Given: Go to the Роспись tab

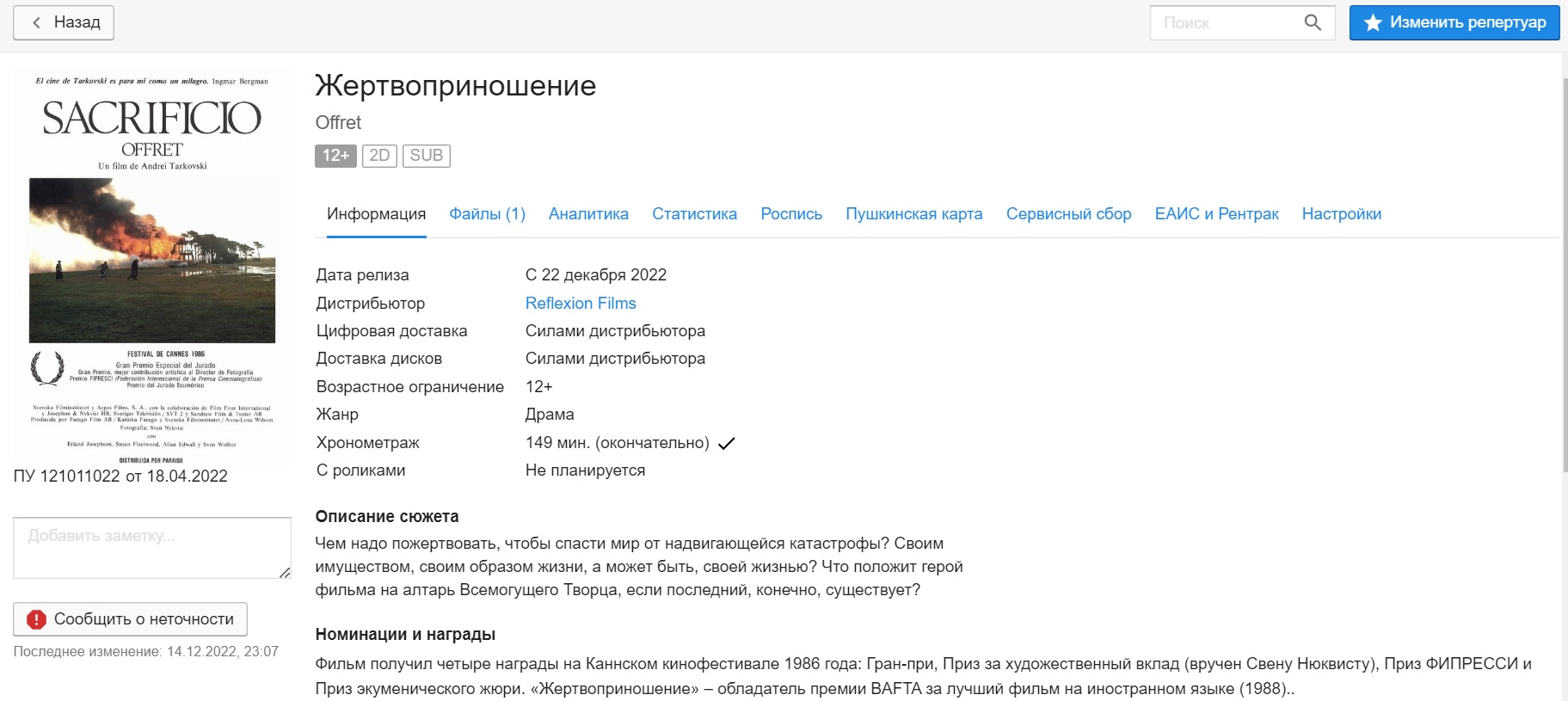Looking at the screenshot, I should click(x=791, y=214).
